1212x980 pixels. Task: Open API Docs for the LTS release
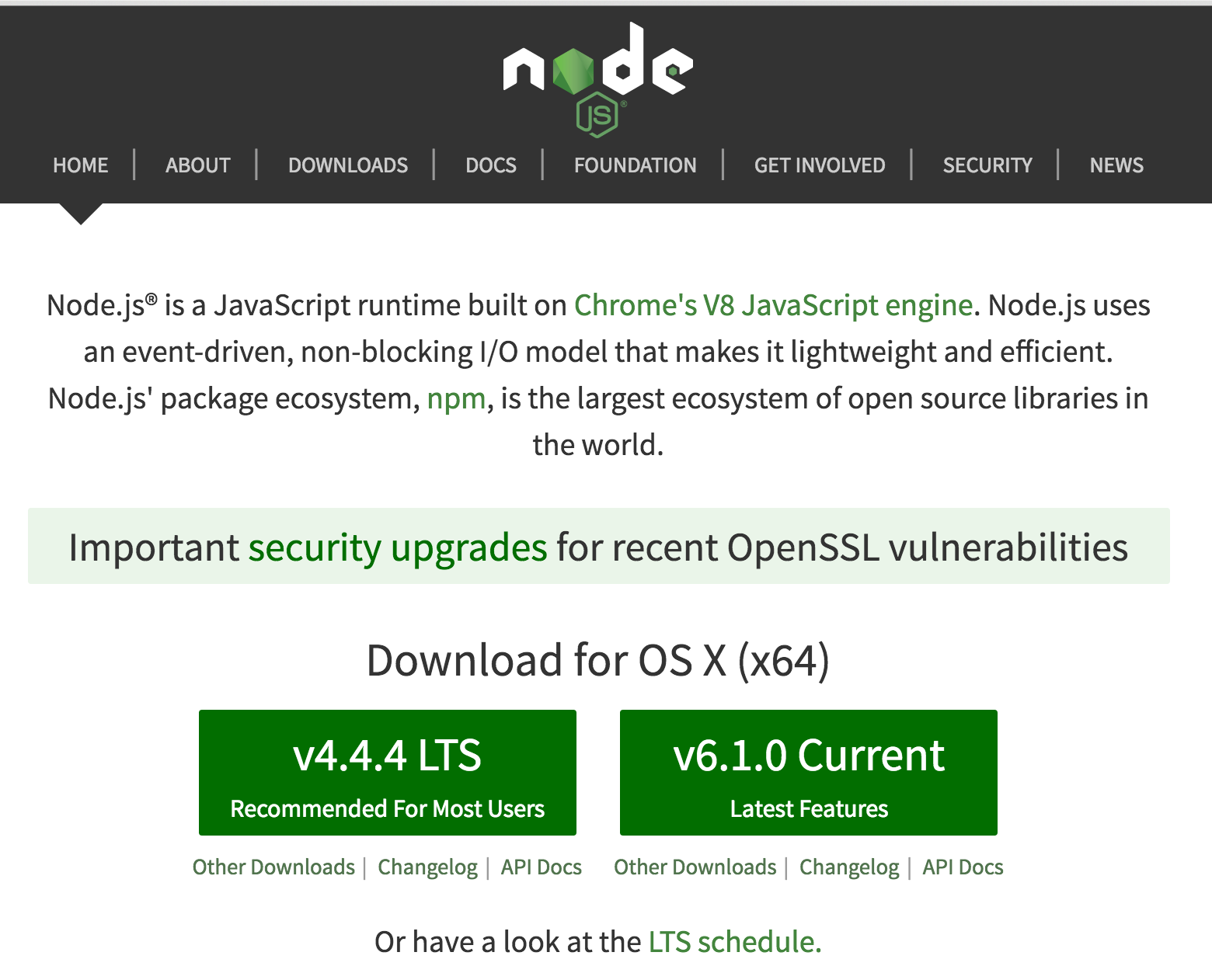pos(542,867)
